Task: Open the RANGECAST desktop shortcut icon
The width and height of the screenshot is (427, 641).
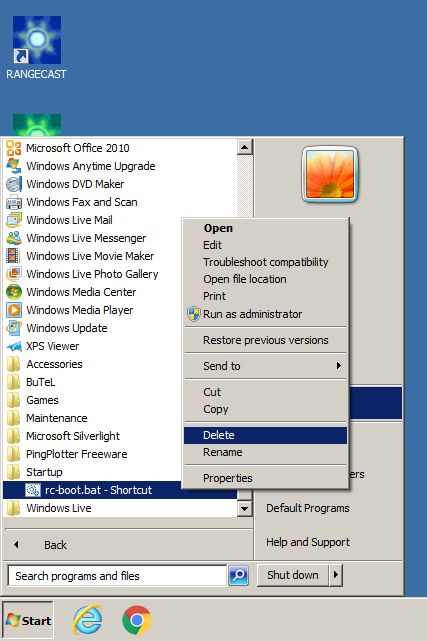Action: click(37, 40)
